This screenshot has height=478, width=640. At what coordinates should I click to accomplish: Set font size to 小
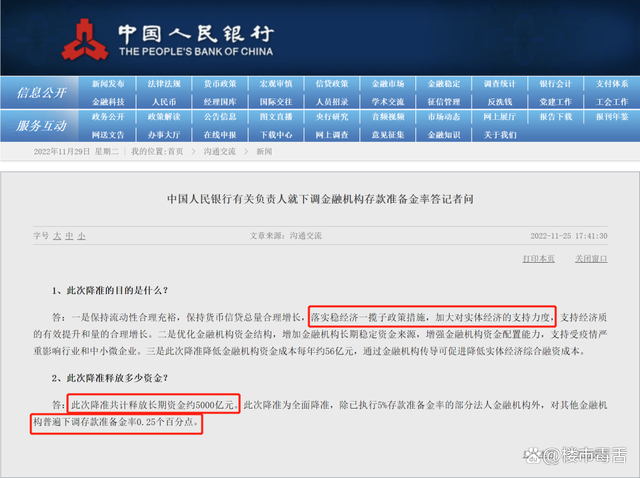(81, 236)
